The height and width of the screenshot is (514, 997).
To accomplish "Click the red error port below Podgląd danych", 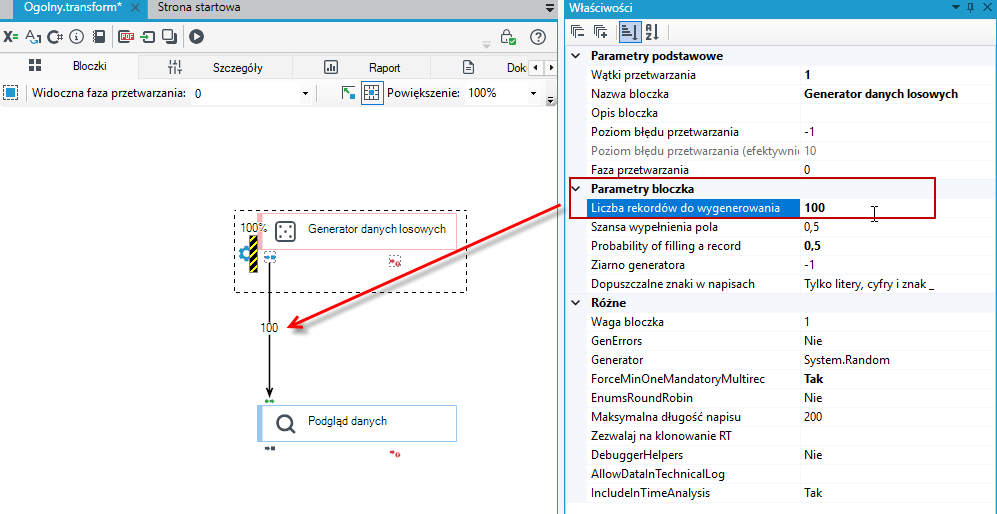I will [x=395, y=453].
